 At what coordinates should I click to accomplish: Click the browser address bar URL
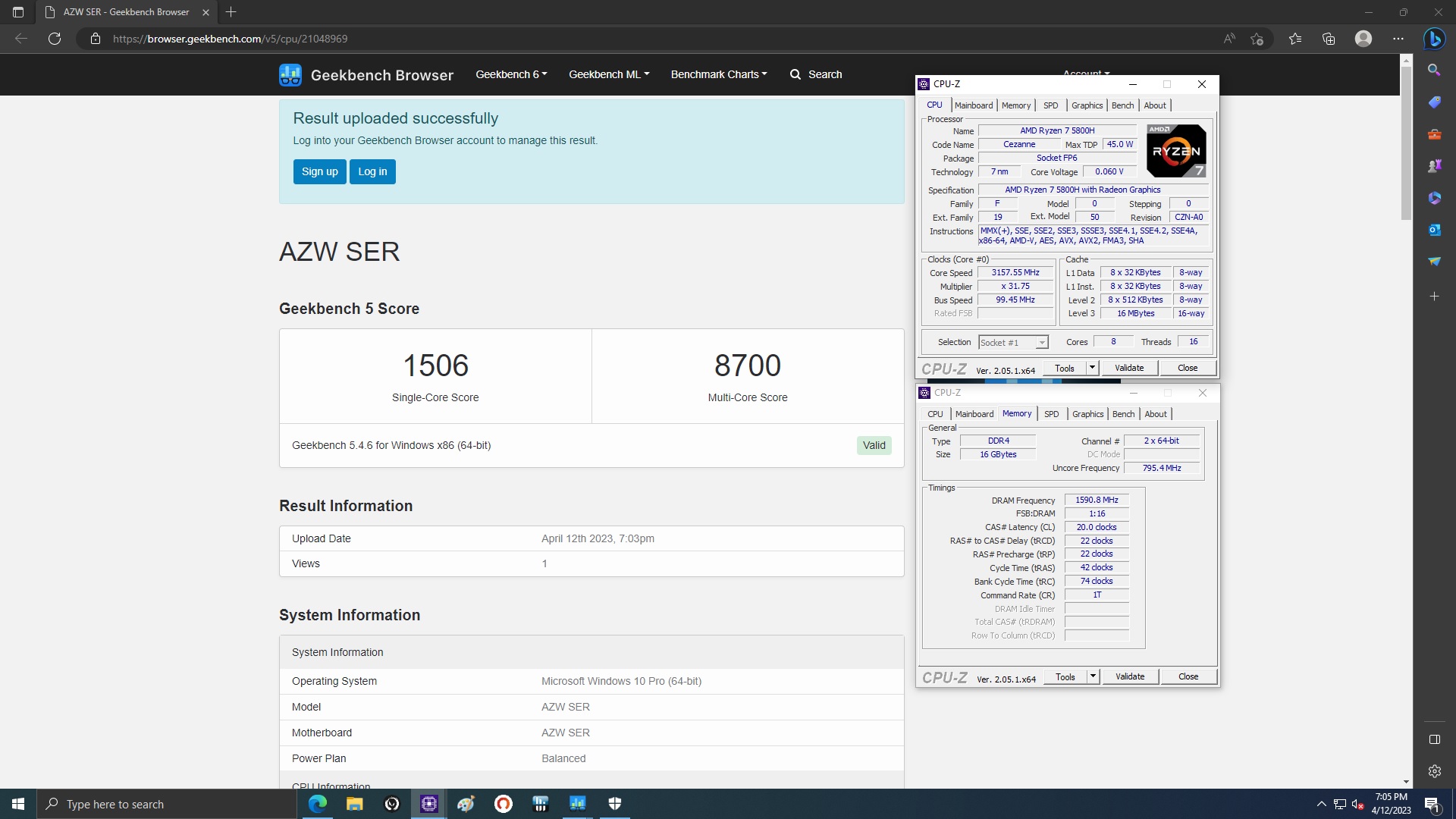coord(231,39)
